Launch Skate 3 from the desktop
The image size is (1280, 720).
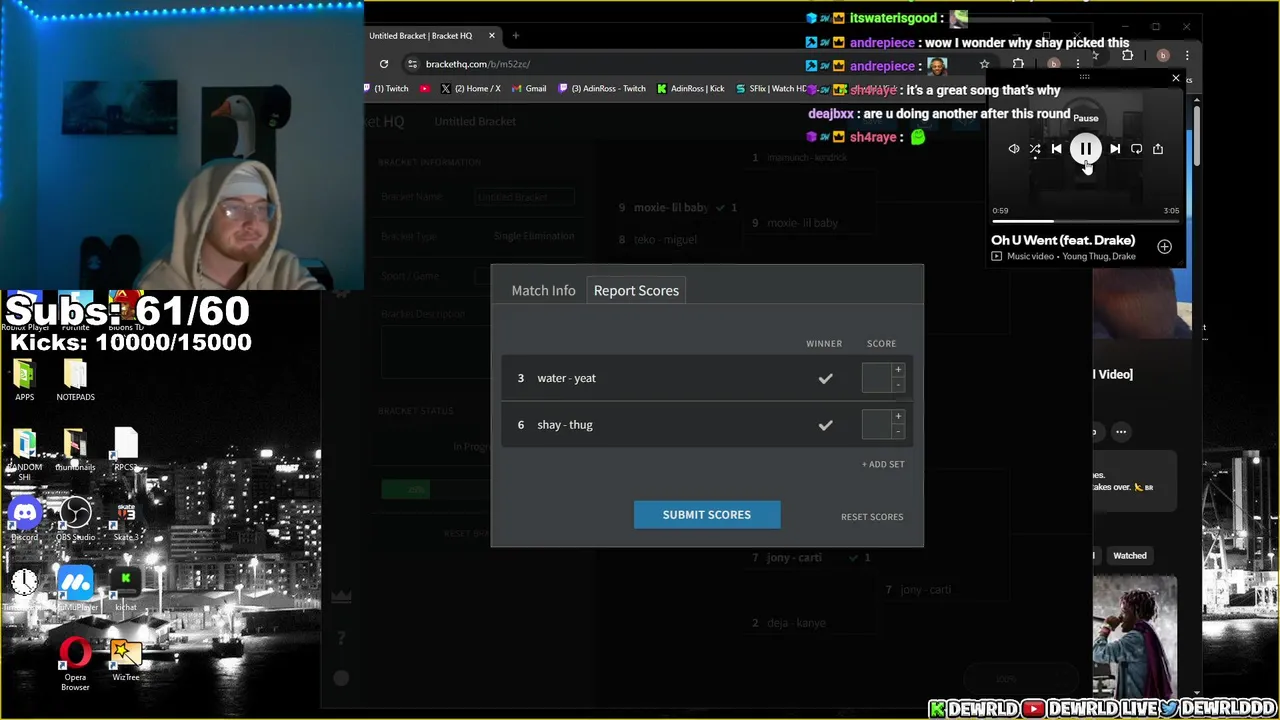point(125,520)
